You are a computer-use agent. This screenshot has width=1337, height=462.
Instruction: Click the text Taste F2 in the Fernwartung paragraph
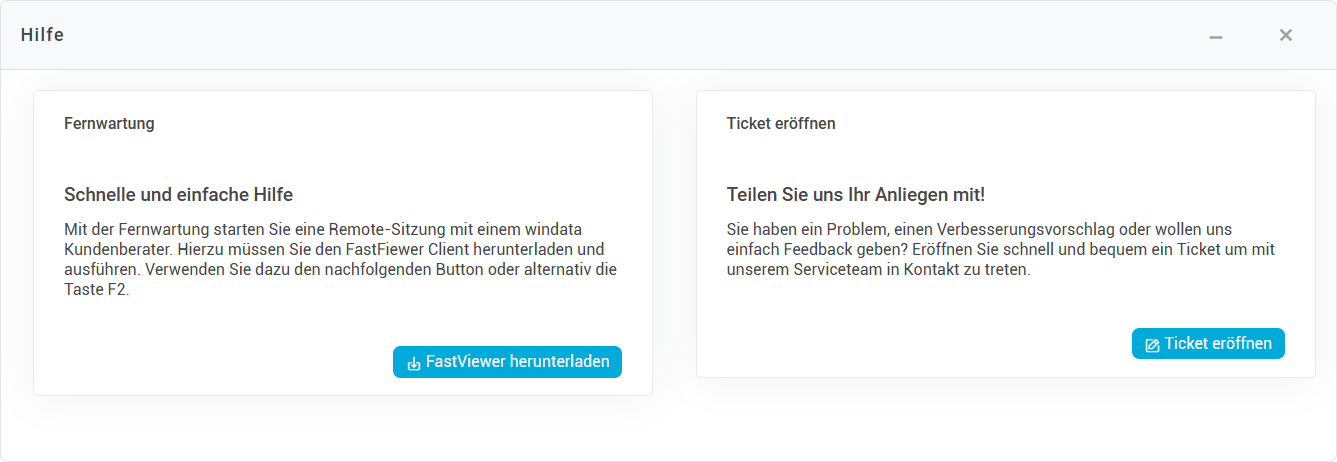coord(97,289)
